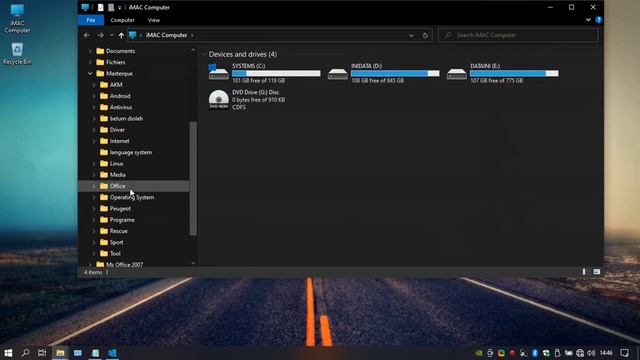Click the navigation pane scrollbar thumb
The width and height of the screenshot is (640, 360).
pos(193,178)
